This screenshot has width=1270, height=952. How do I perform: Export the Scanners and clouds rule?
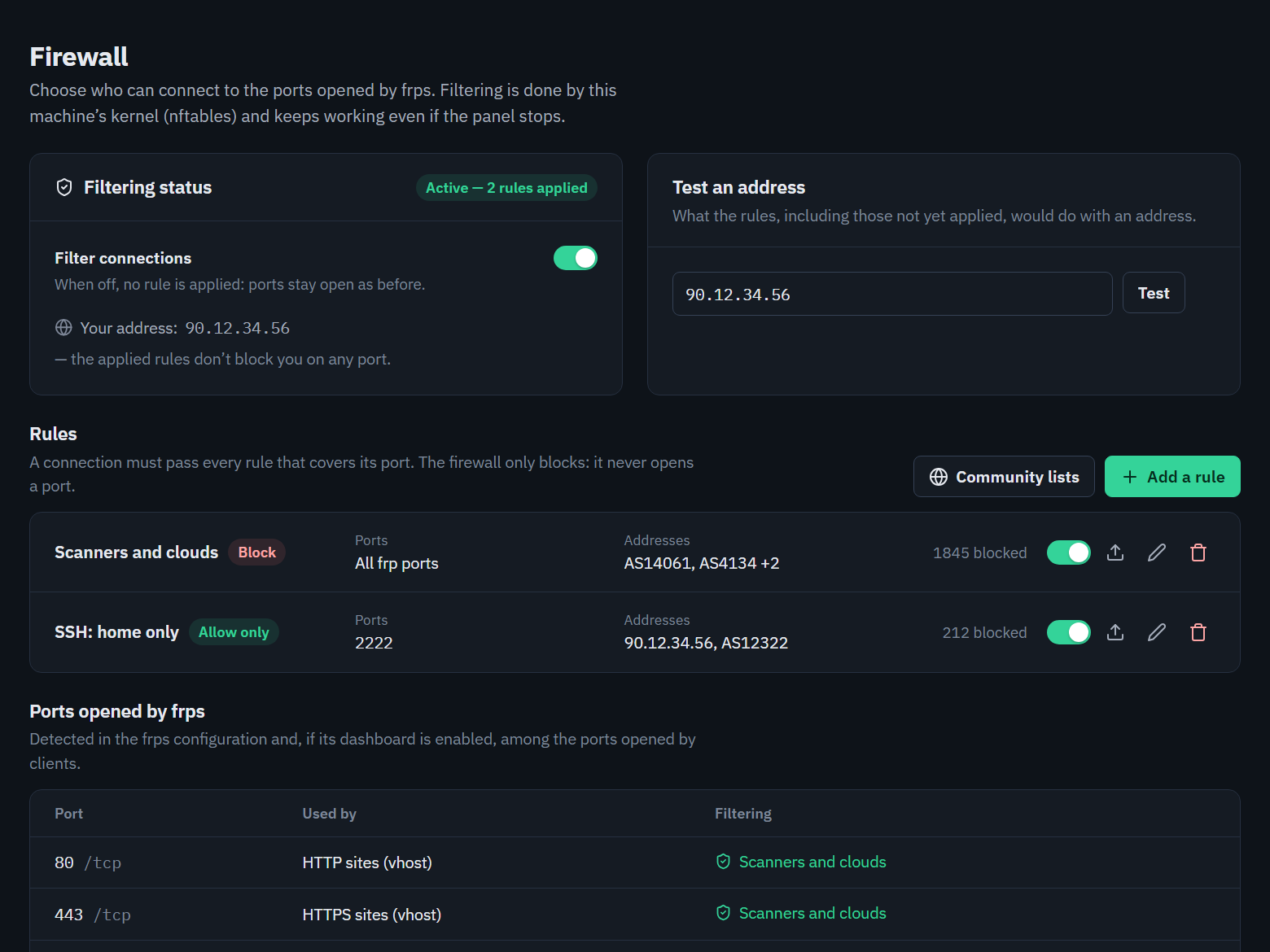1115,552
